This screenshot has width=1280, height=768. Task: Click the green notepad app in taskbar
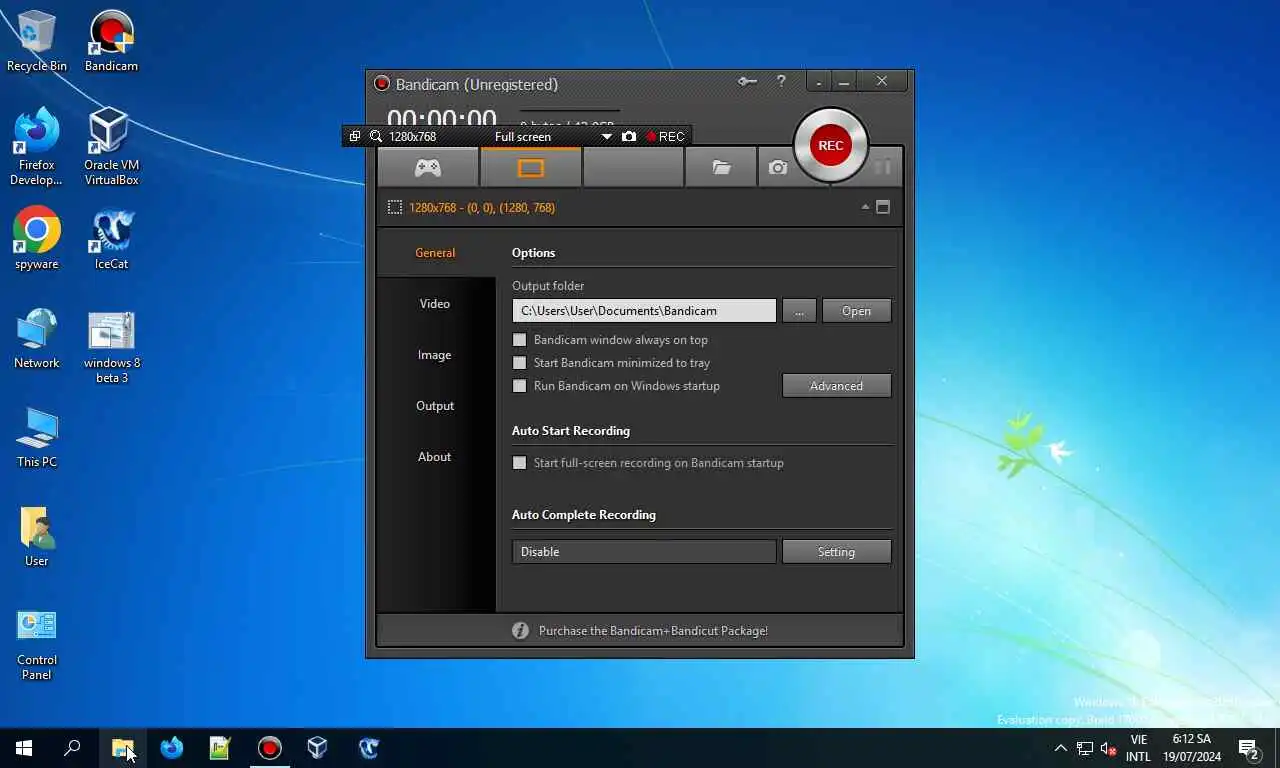[220, 748]
